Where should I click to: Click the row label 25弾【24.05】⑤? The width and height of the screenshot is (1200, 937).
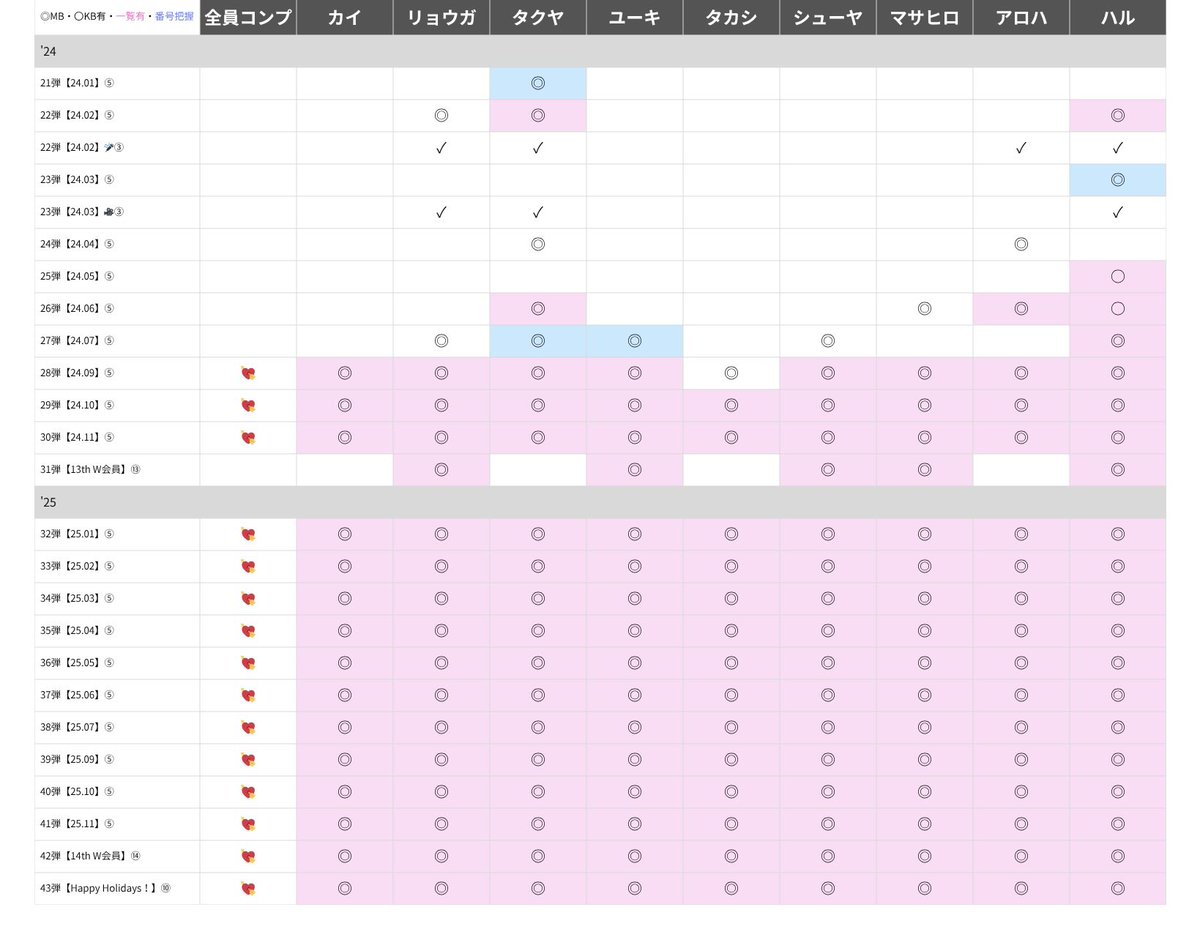click(x=77, y=276)
